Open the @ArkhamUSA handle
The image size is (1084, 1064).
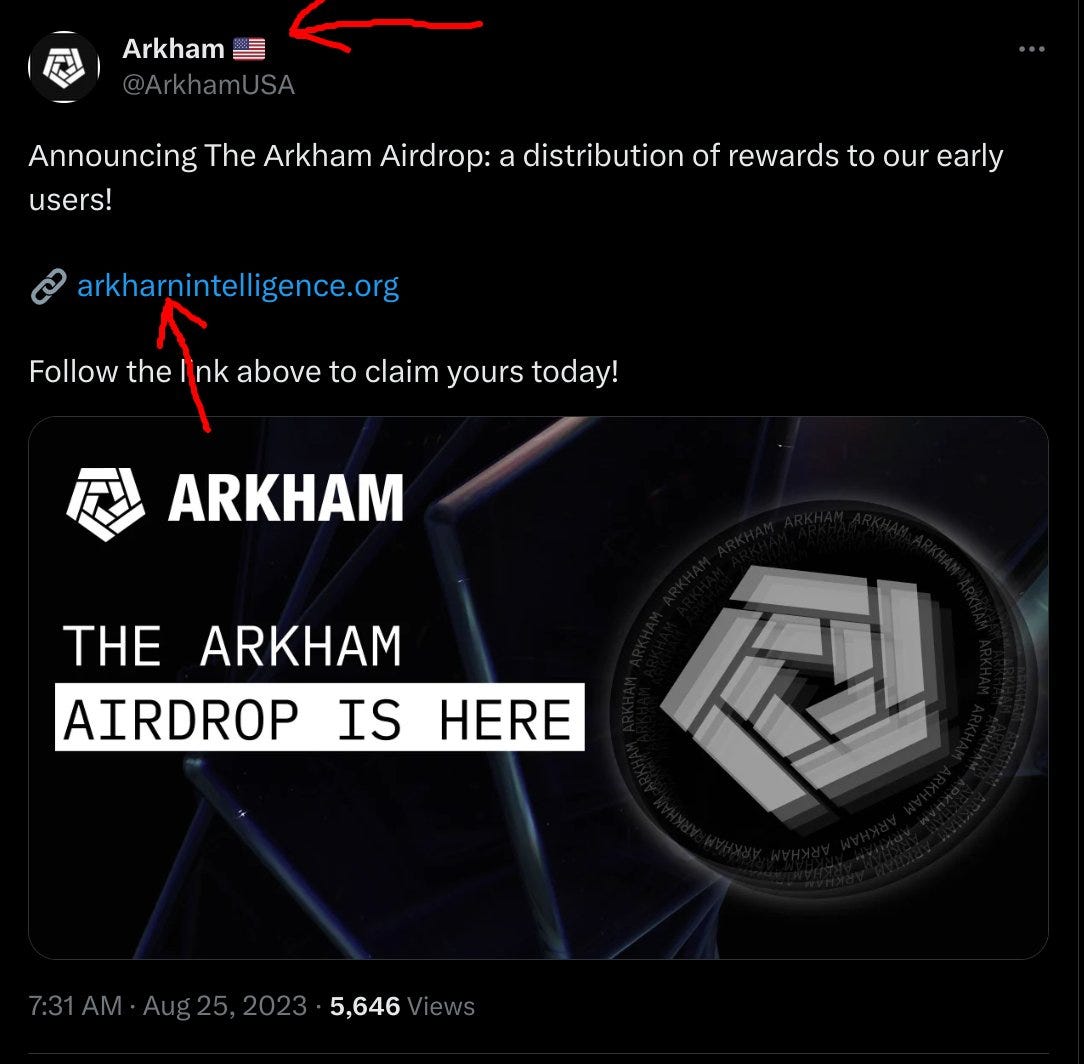(x=209, y=85)
